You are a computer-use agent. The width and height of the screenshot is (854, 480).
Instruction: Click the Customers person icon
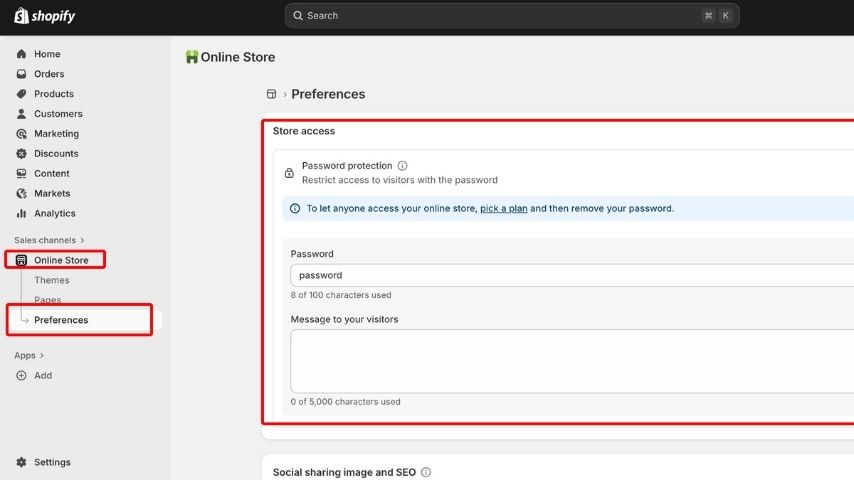click(21, 114)
